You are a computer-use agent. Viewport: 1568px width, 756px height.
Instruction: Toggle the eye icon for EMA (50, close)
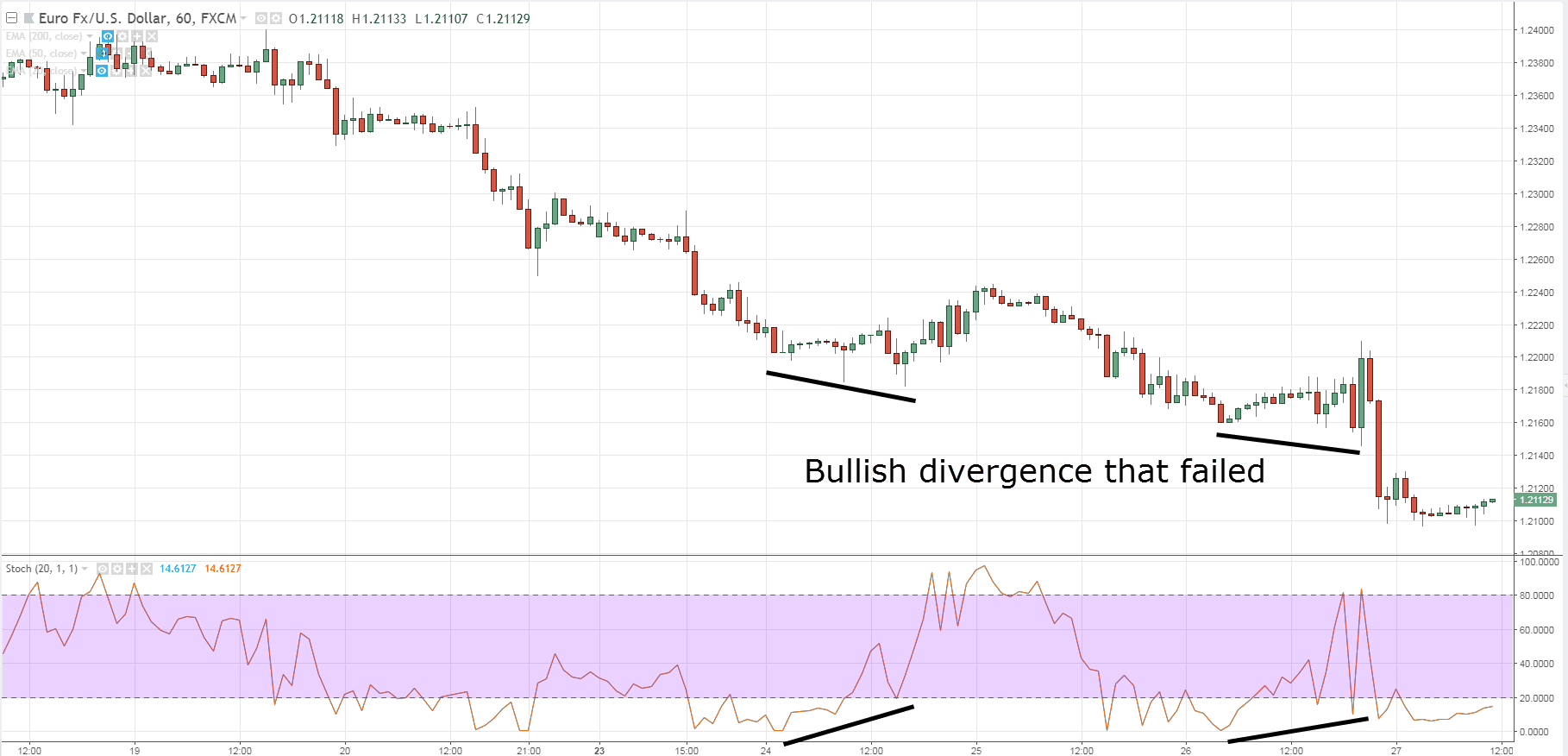click(x=102, y=54)
